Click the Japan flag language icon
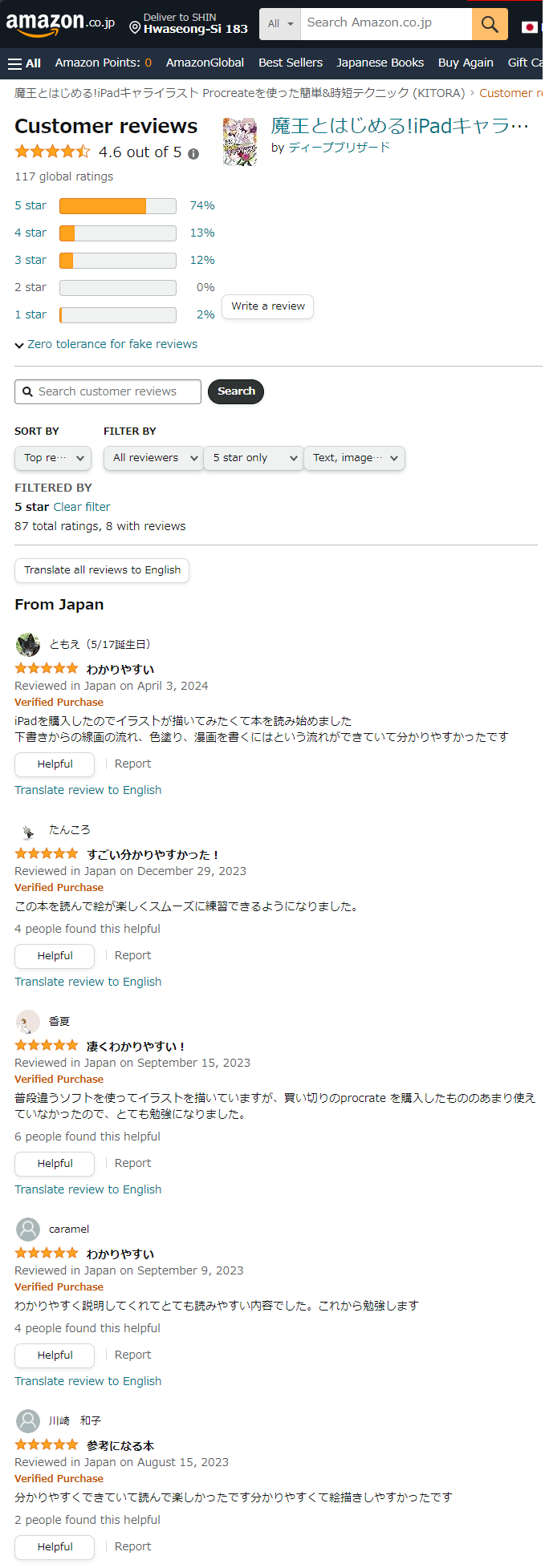 (x=531, y=25)
